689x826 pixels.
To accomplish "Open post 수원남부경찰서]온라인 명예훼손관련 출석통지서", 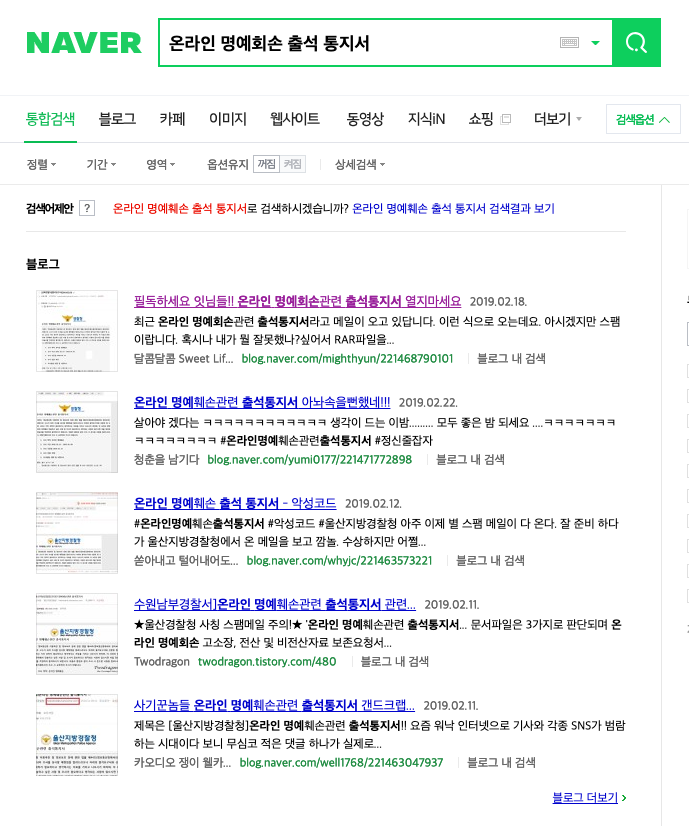I will [274, 605].
